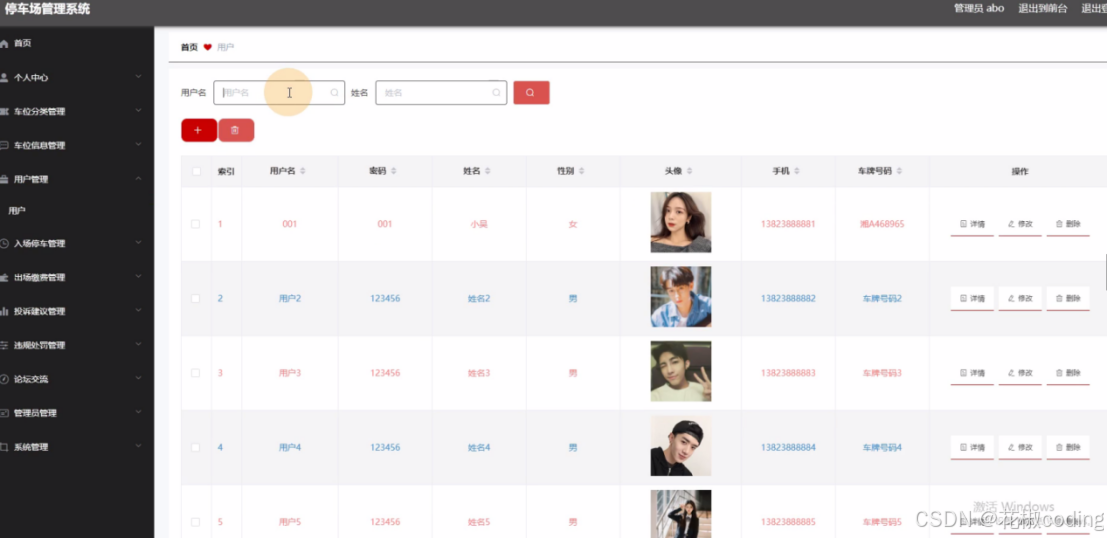Expand the 个人中心 chevron
The width and height of the screenshot is (1108, 539).
point(138,76)
